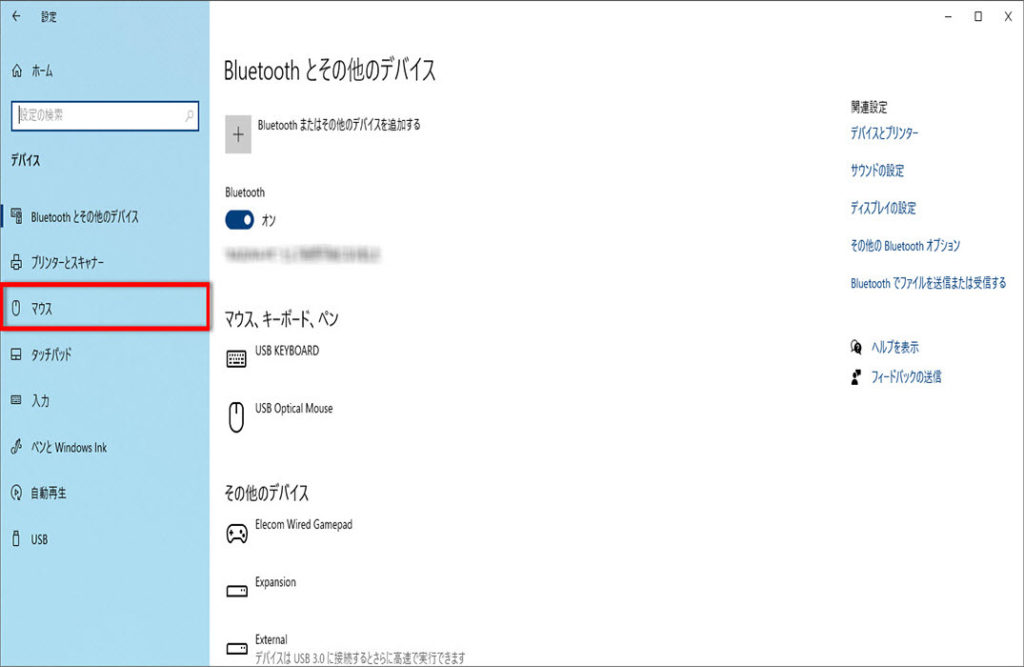The height and width of the screenshot is (667, 1024).
Task: Open デバイスとプリンター related link
Action: 884,133
